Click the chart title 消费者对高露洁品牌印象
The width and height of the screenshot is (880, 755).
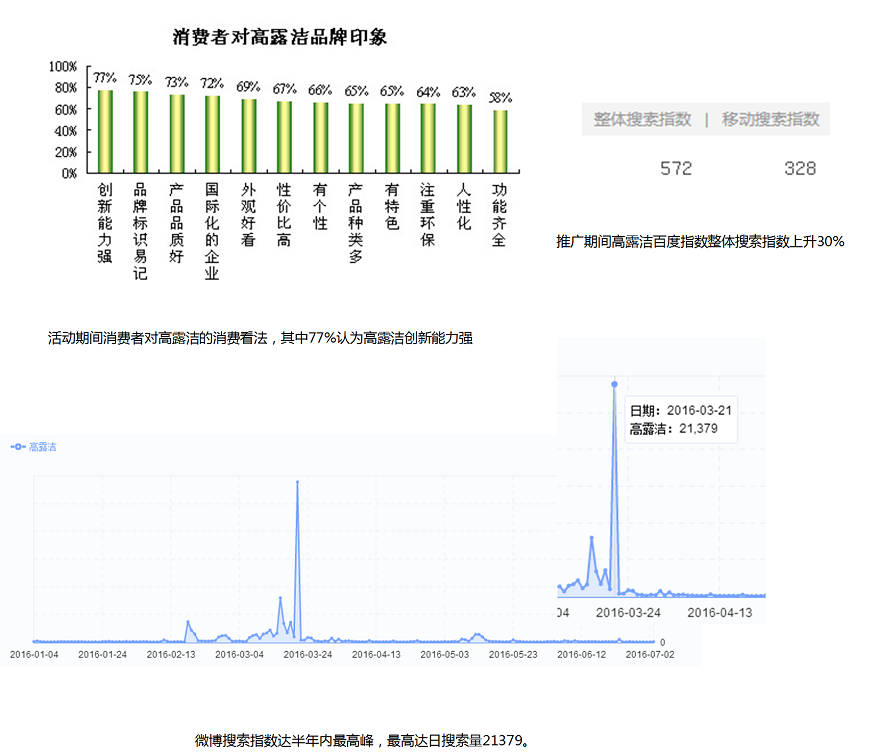[x=279, y=37]
